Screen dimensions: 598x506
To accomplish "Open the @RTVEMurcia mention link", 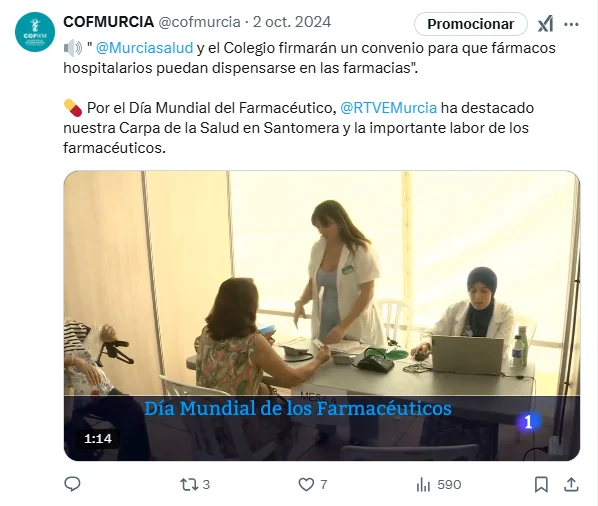I will [388, 108].
